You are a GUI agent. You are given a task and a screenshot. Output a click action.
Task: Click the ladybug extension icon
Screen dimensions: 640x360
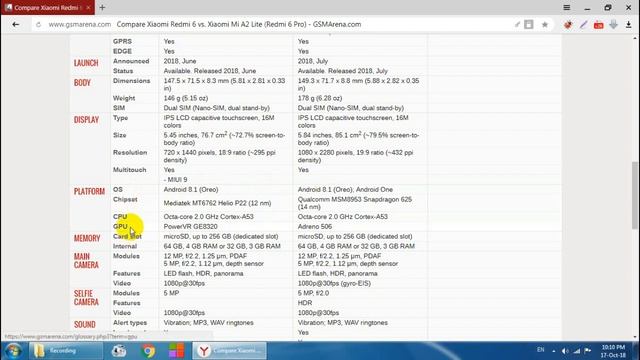[568, 24]
